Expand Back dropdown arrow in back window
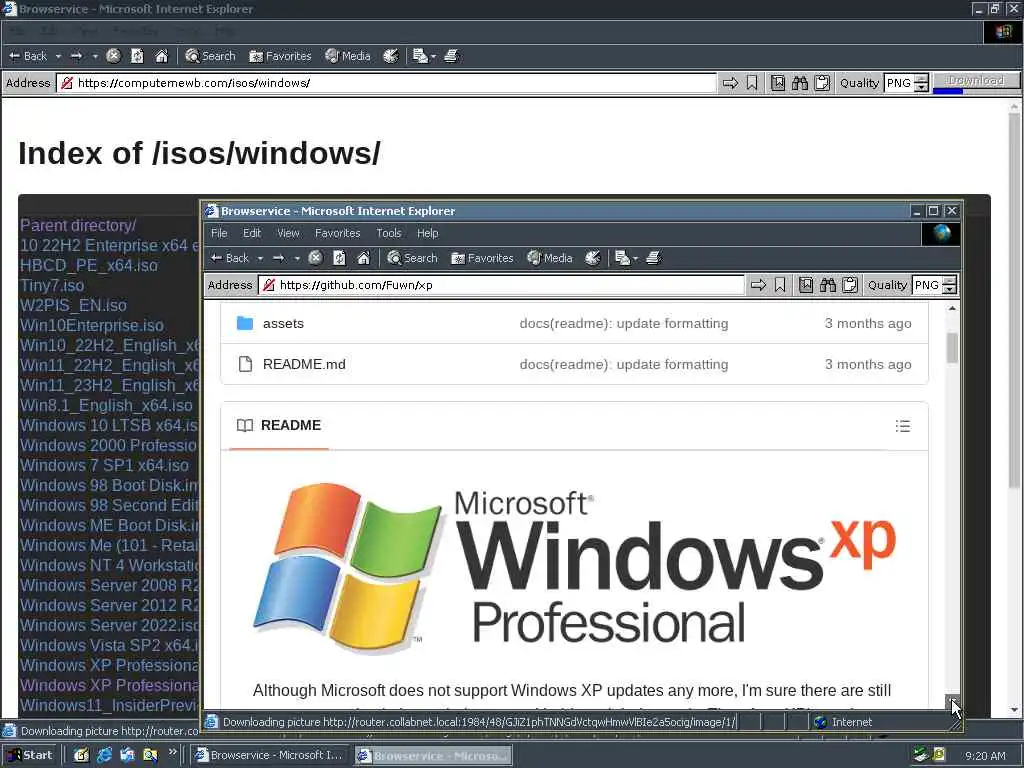 (x=58, y=57)
